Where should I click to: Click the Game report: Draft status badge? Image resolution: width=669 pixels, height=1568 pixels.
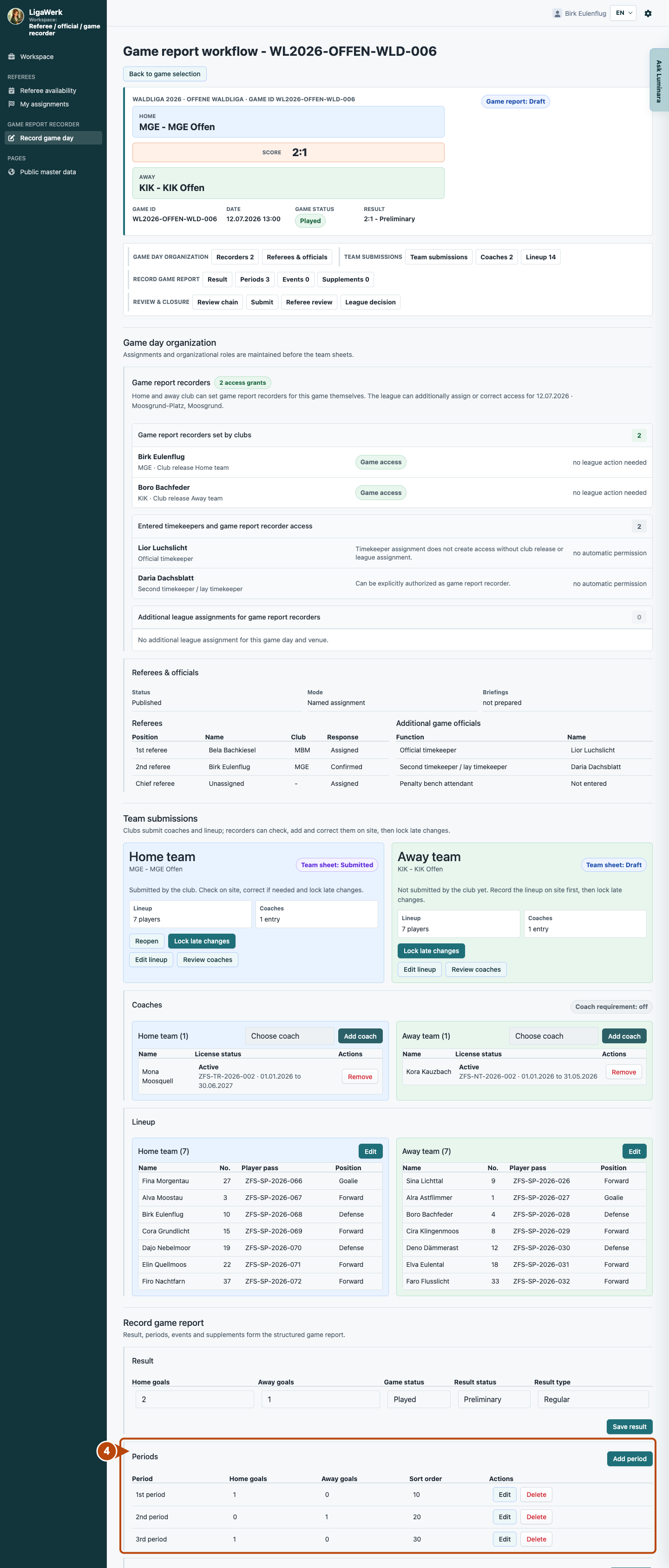(x=516, y=102)
